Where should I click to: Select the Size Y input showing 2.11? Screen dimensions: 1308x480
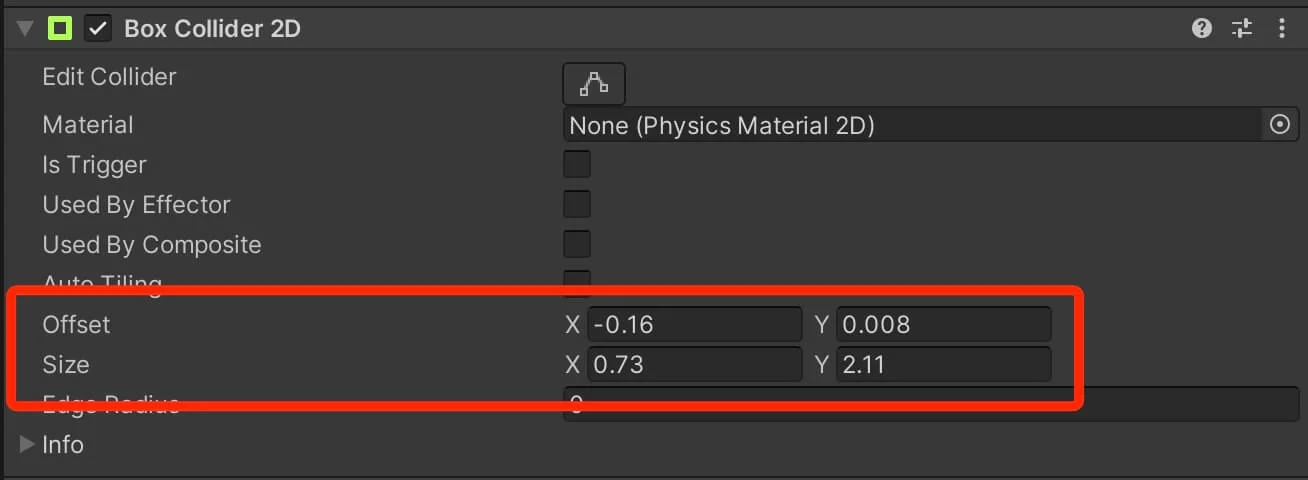tap(943, 365)
